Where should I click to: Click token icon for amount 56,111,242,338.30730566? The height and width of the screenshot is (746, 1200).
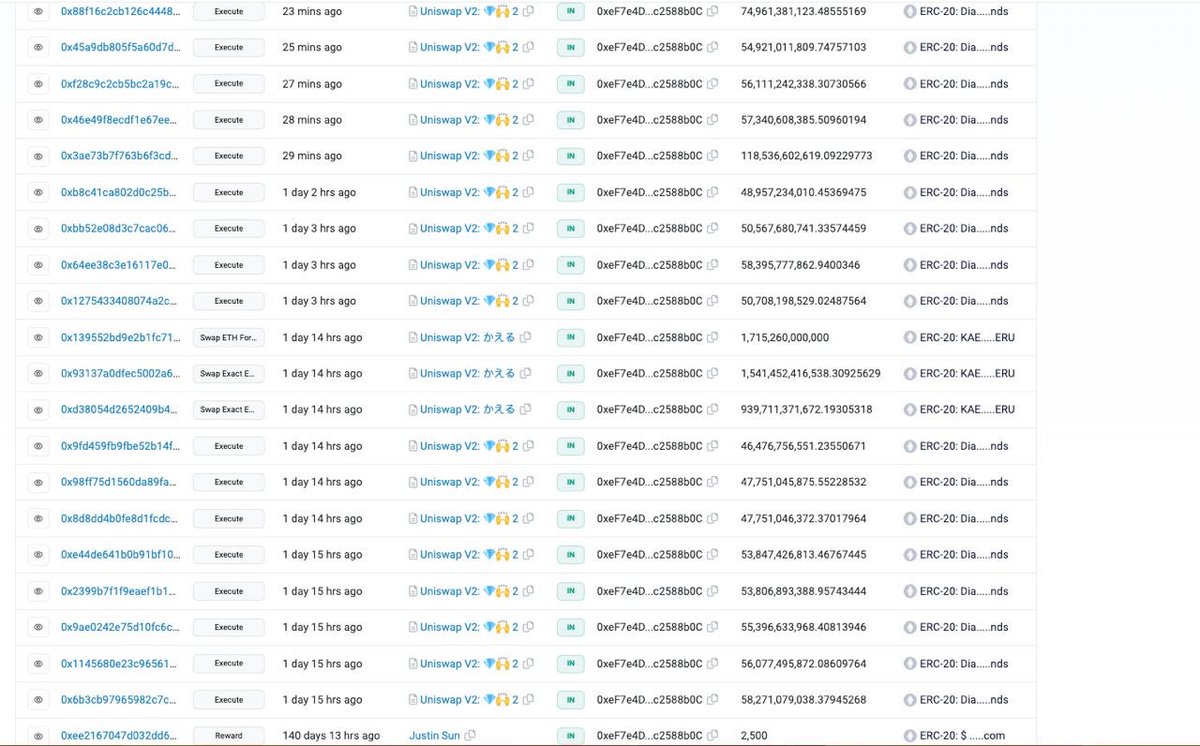tap(909, 84)
